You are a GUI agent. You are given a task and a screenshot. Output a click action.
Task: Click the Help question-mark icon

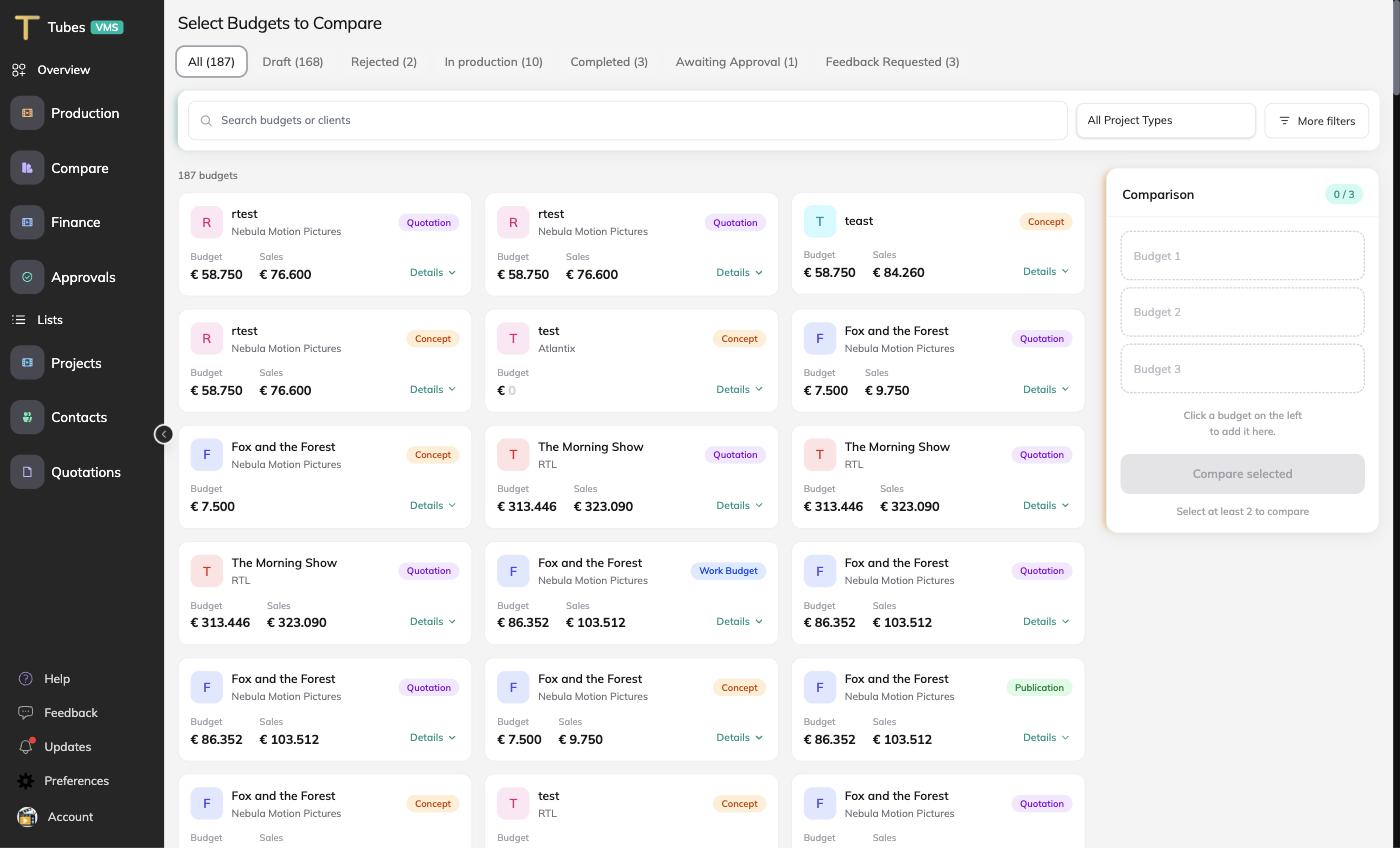pos(26,679)
